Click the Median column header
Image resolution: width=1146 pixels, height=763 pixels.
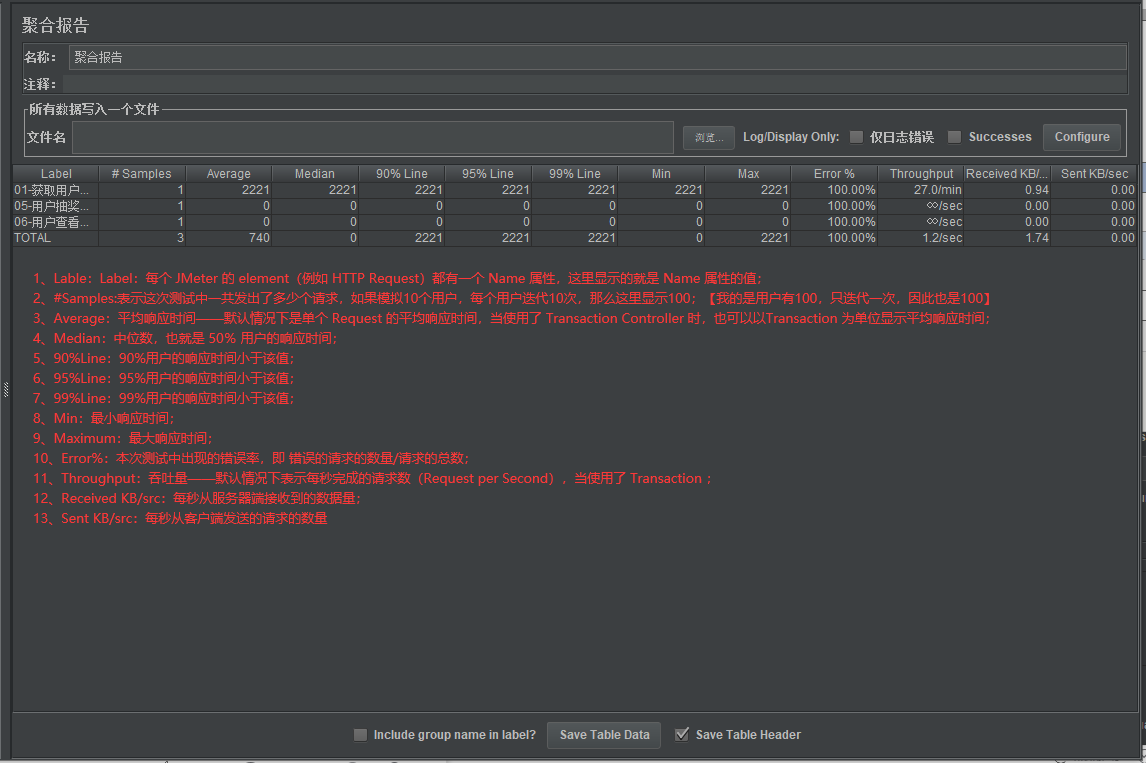click(315, 174)
